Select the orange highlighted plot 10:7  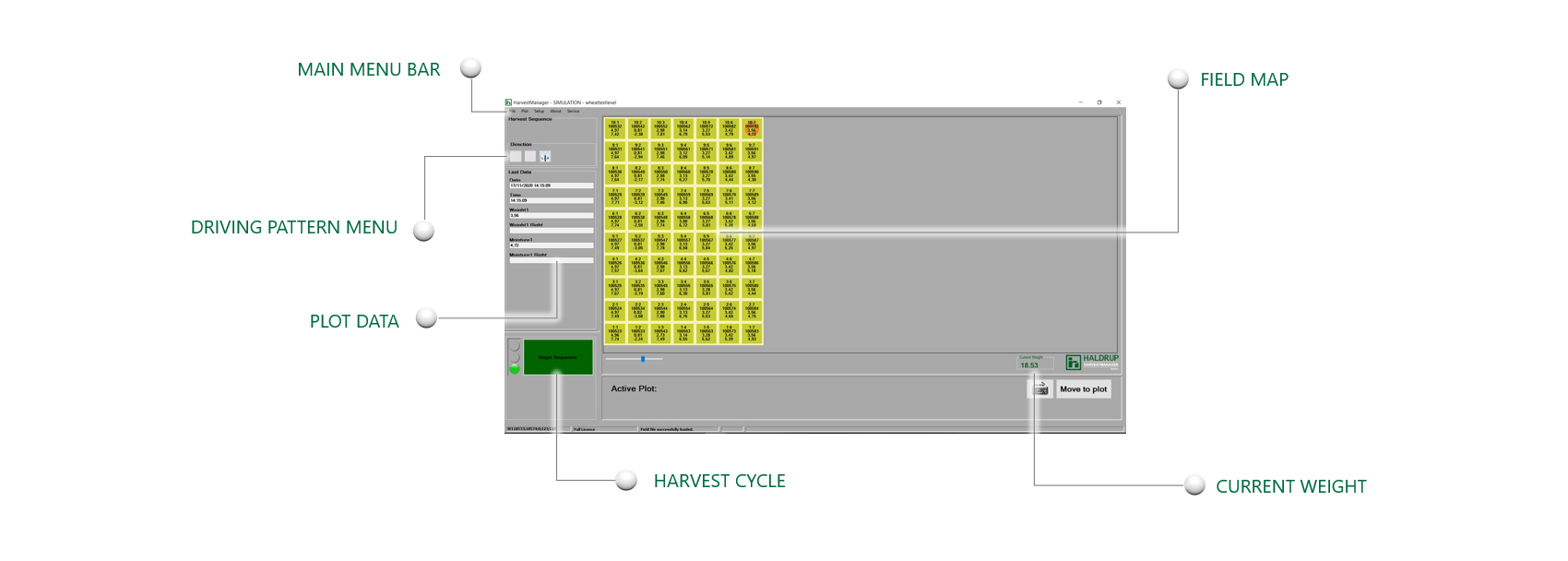point(752,128)
